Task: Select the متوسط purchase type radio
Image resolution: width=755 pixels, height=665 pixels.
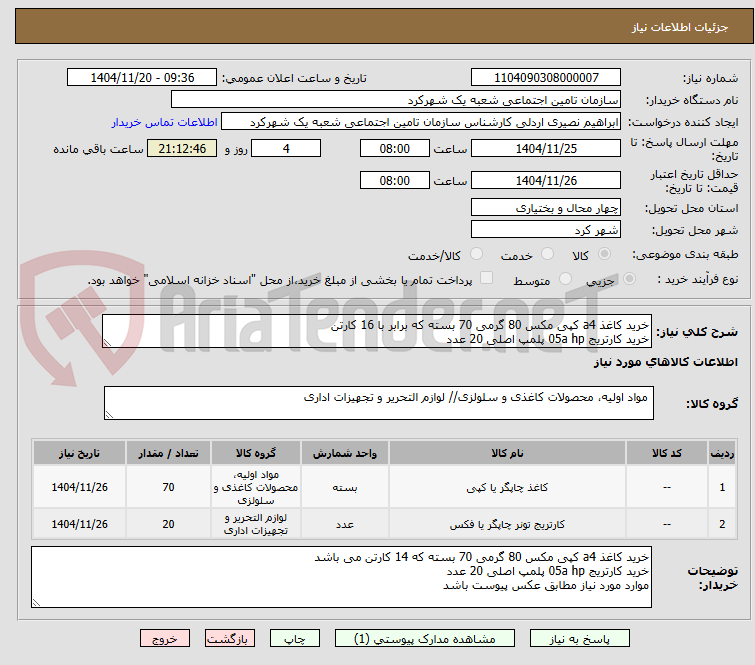Action: tap(565, 279)
